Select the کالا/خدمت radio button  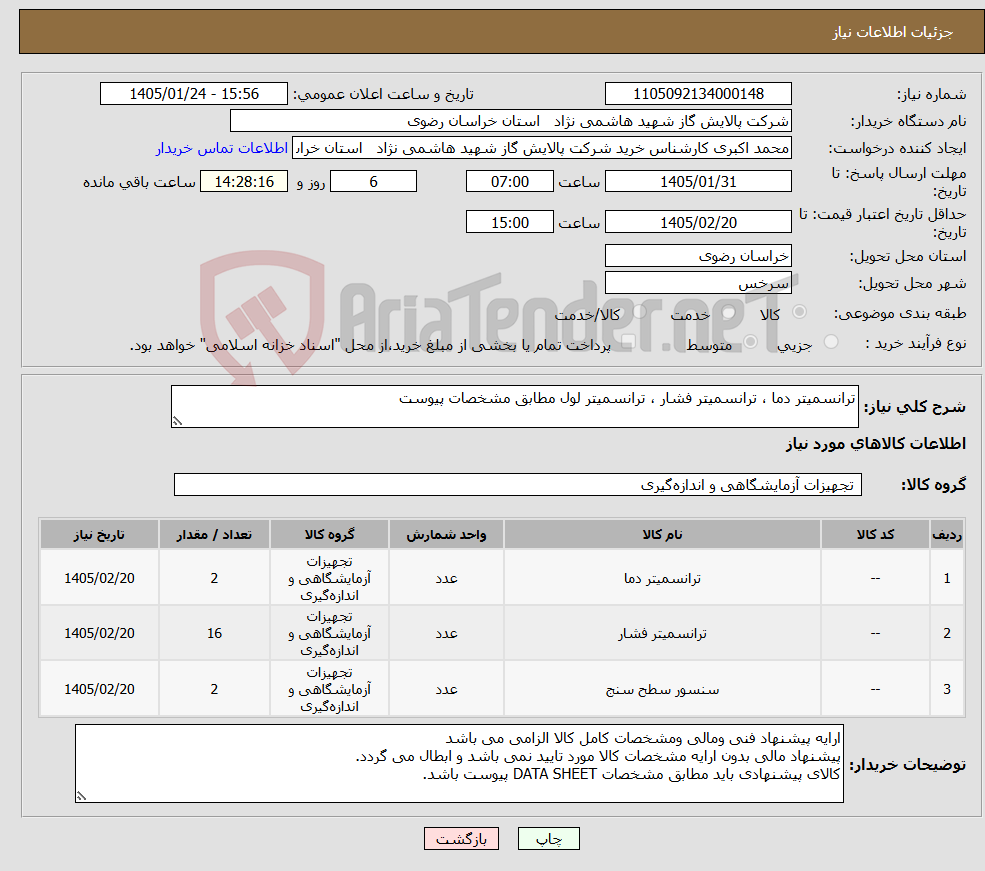pyautogui.click(x=639, y=311)
